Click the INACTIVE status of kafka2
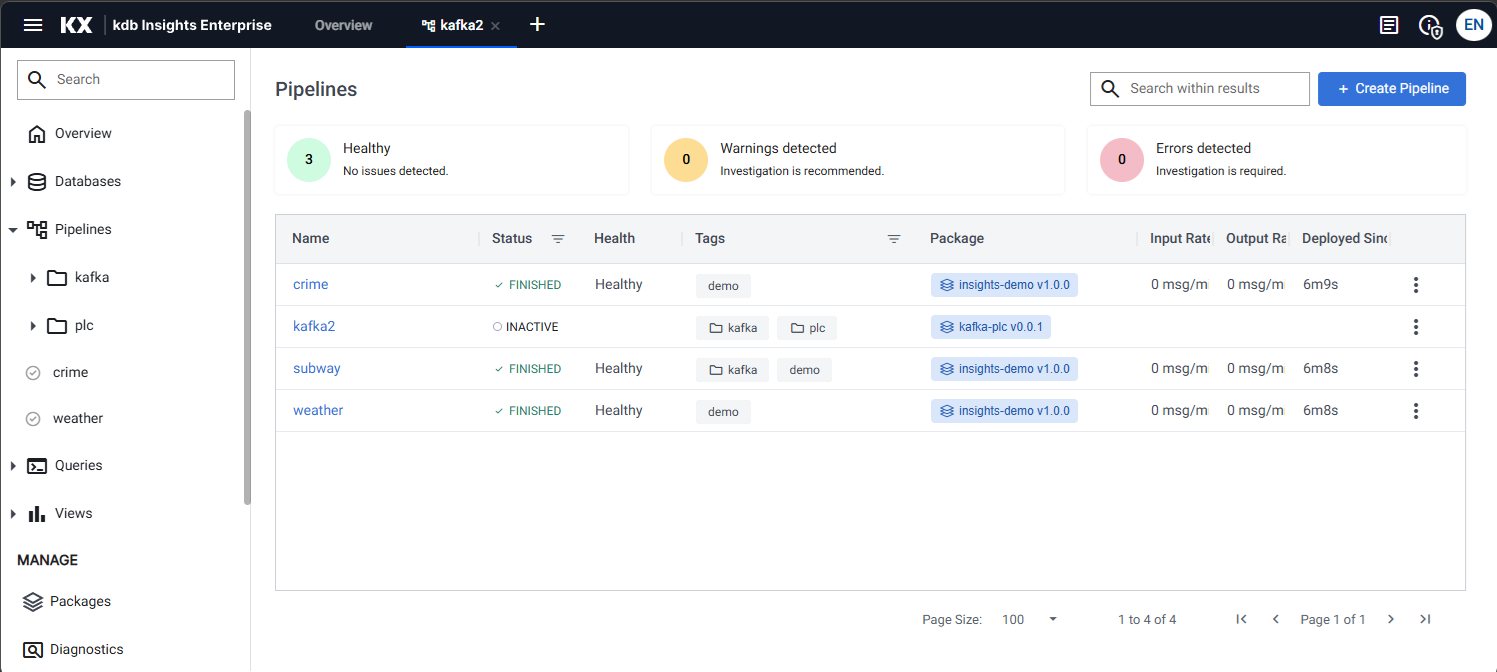 [526, 327]
